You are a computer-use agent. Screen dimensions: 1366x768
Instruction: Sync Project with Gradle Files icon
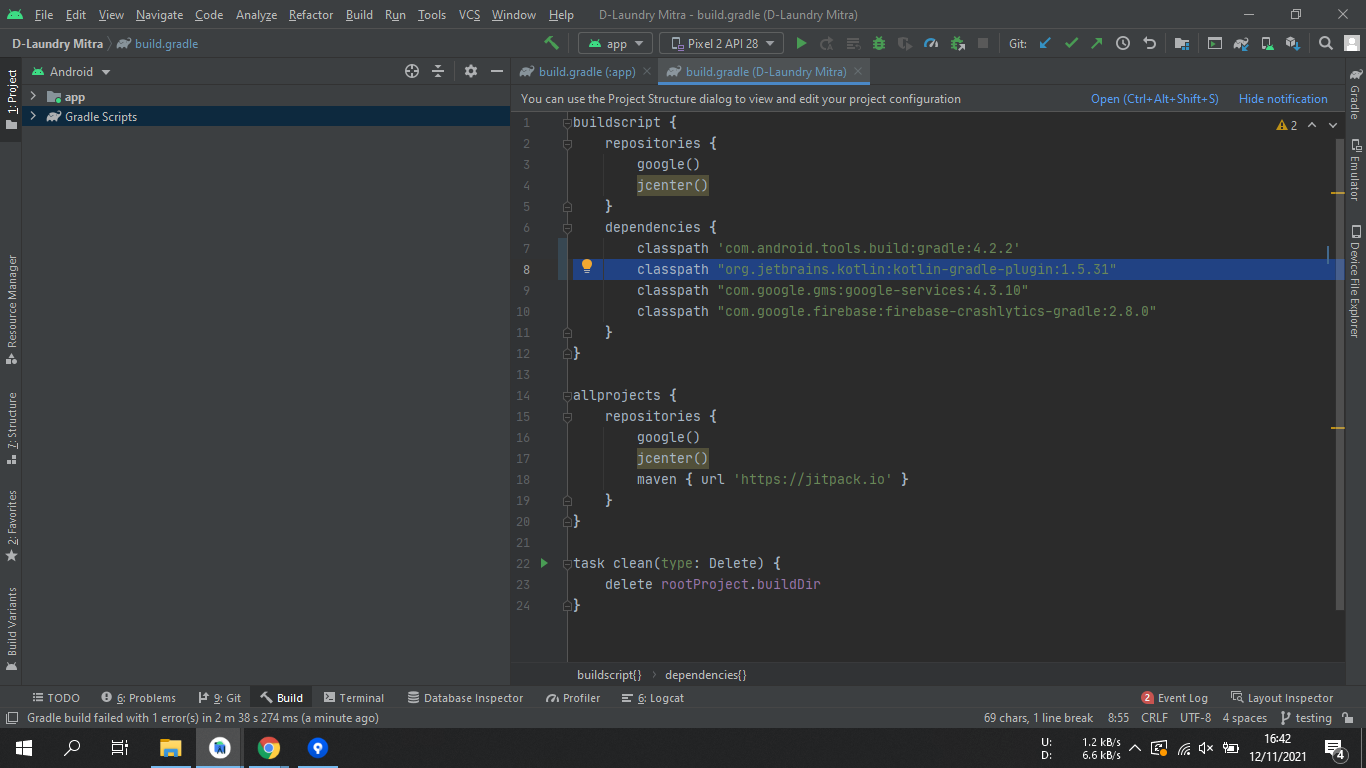(x=1241, y=43)
